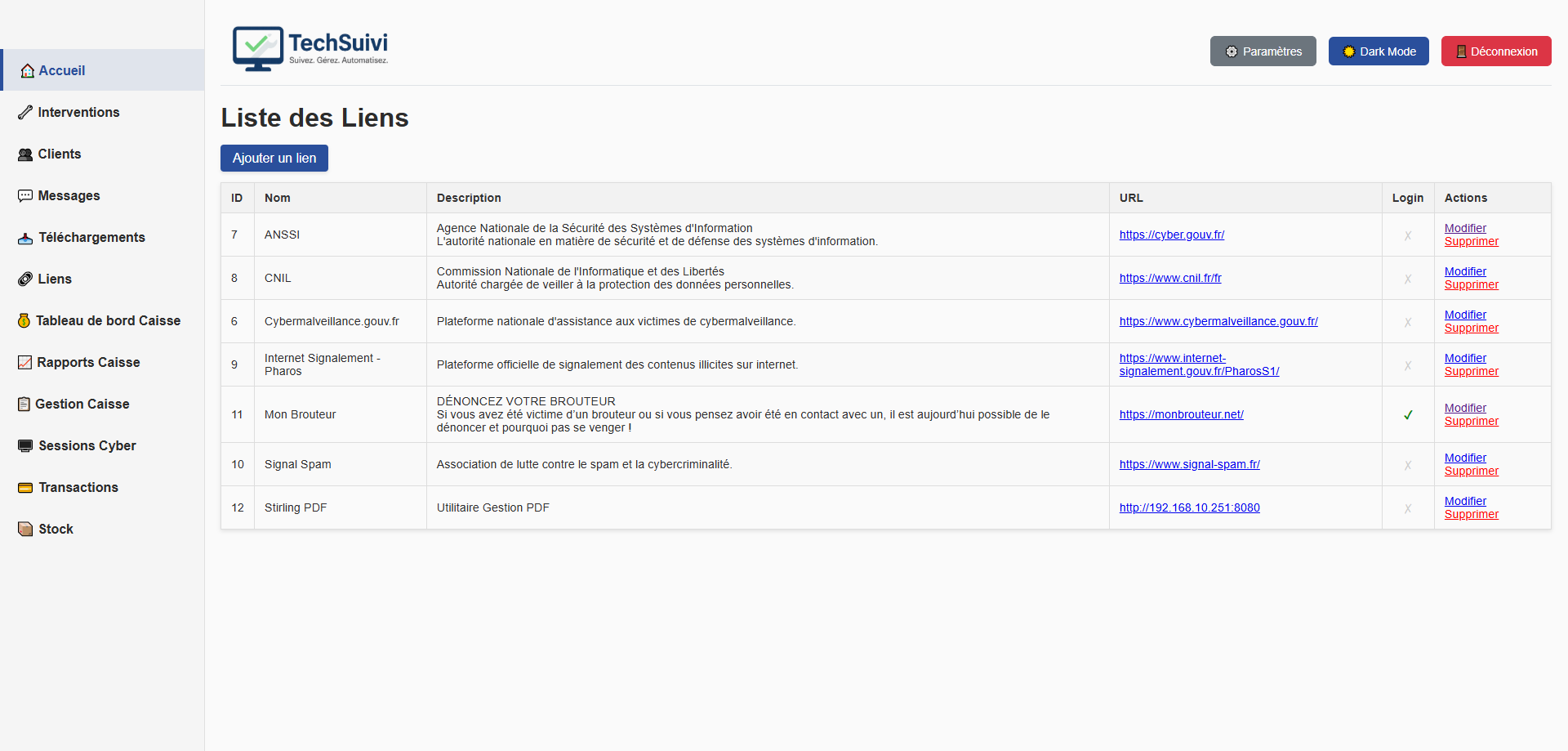The image size is (1568, 751).
Task: Click the Messages speech bubble icon
Action: pos(25,195)
